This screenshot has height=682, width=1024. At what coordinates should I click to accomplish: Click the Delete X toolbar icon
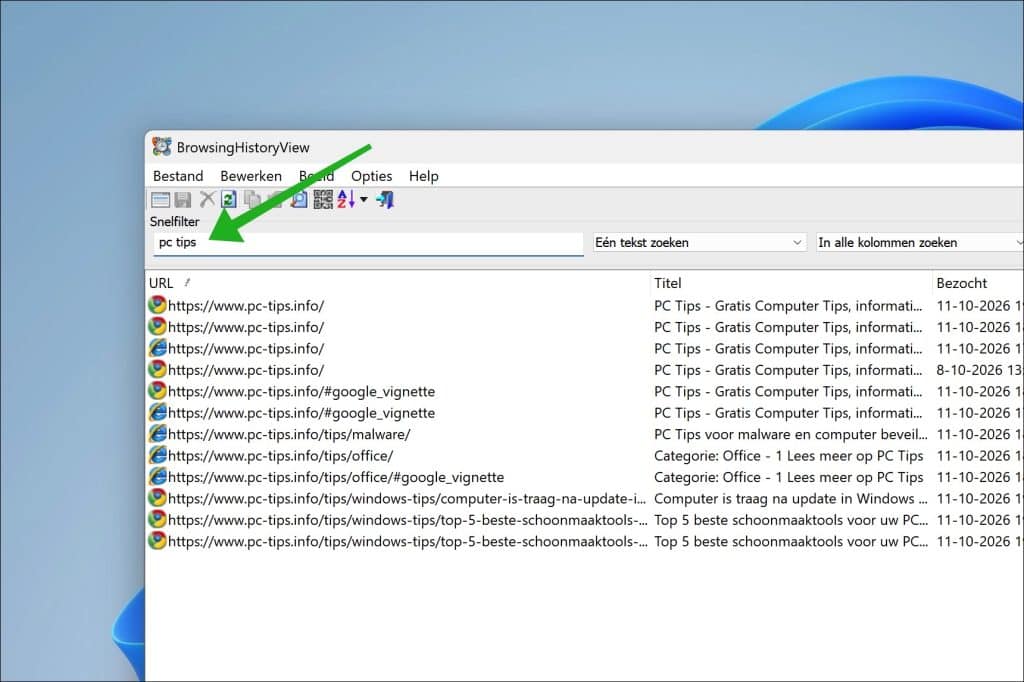(207, 199)
